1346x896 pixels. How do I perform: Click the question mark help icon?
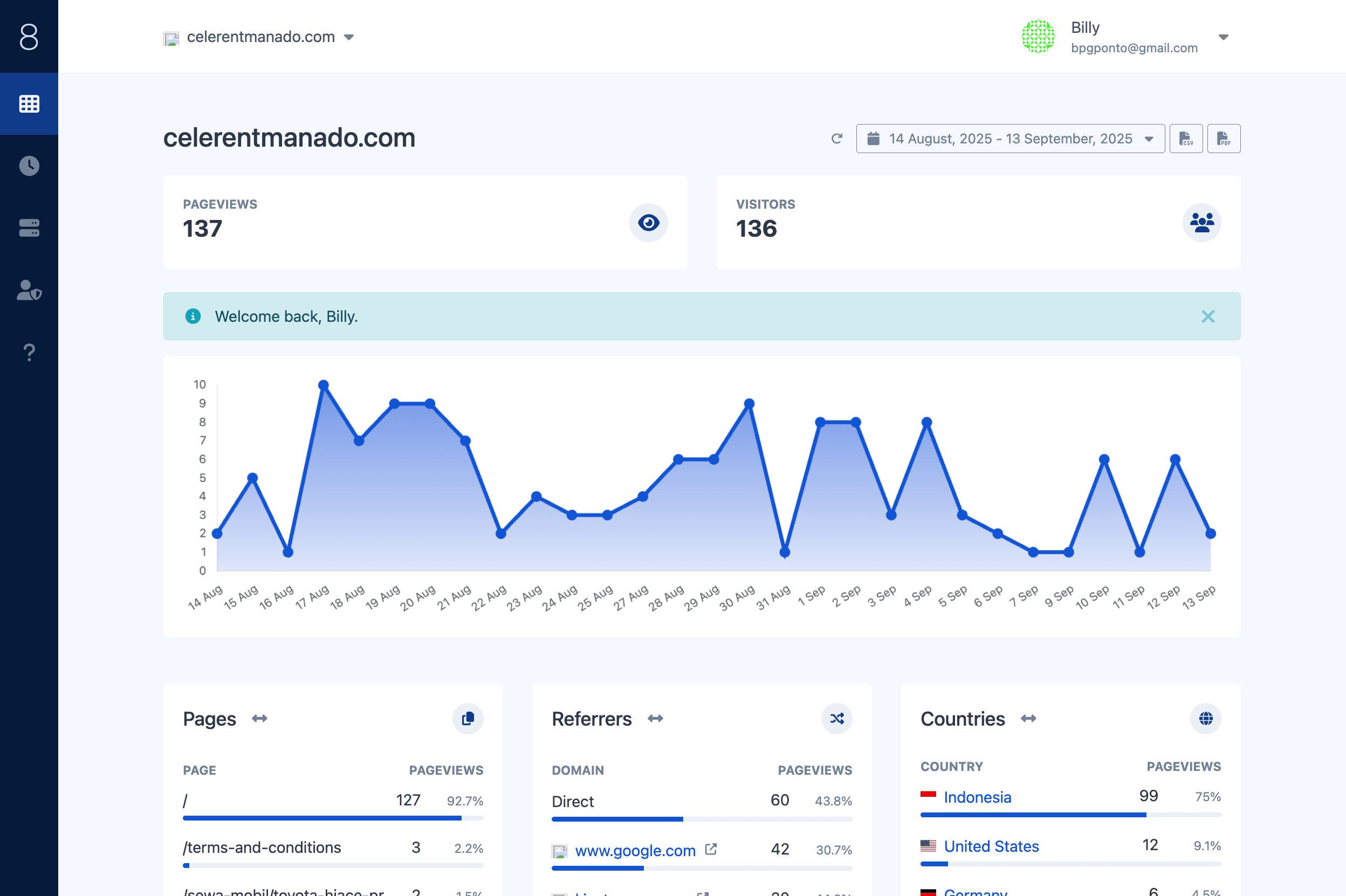[x=29, y=352]
